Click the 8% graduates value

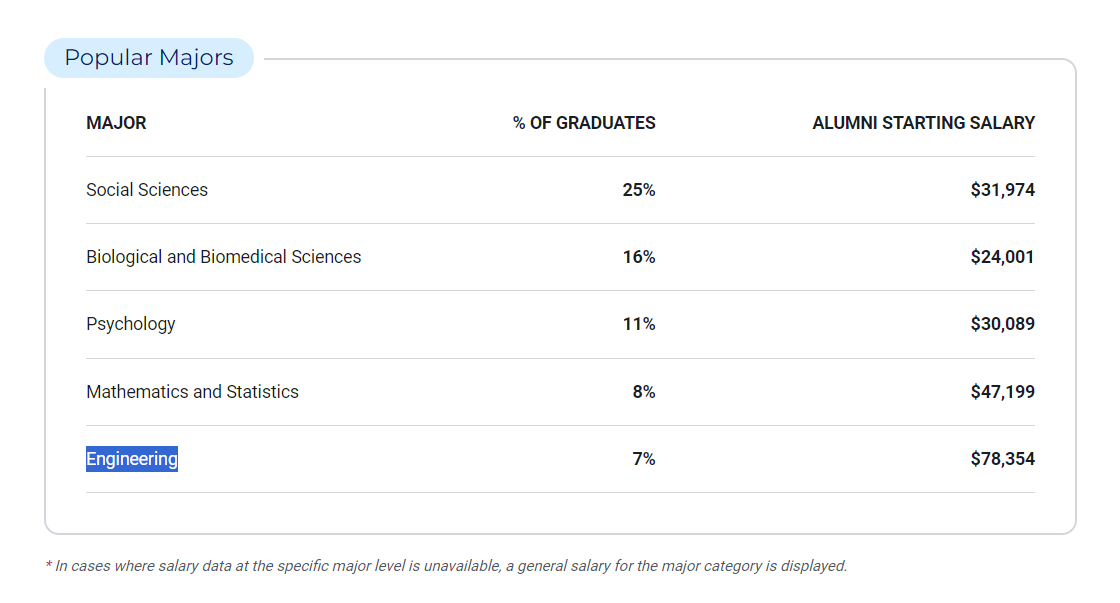tap(644, 392)
